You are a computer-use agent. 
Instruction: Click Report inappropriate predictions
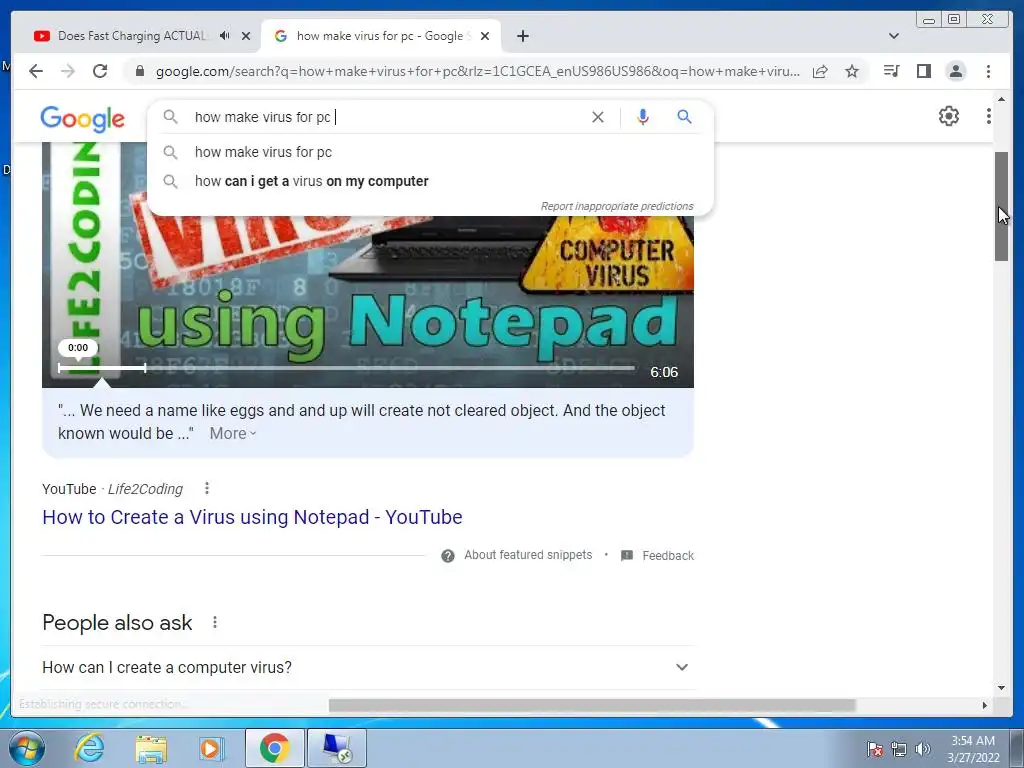coord(616,206)
